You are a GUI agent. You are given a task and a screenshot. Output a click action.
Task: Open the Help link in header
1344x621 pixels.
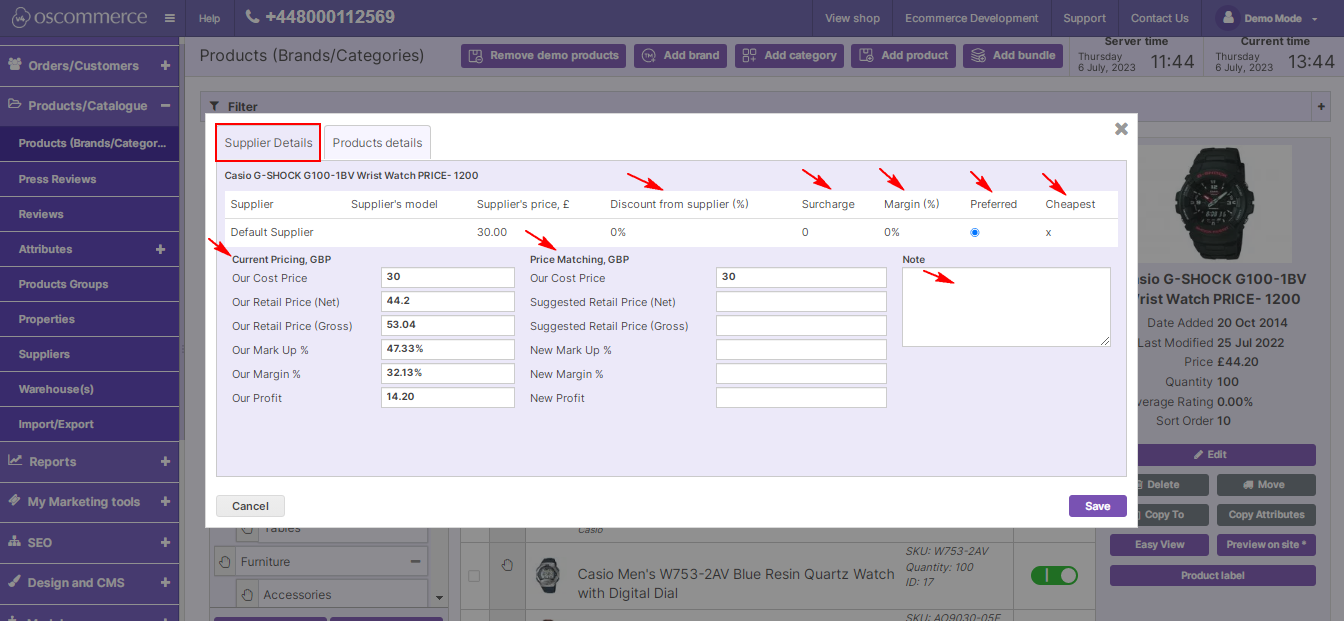[x=209, y=18]
